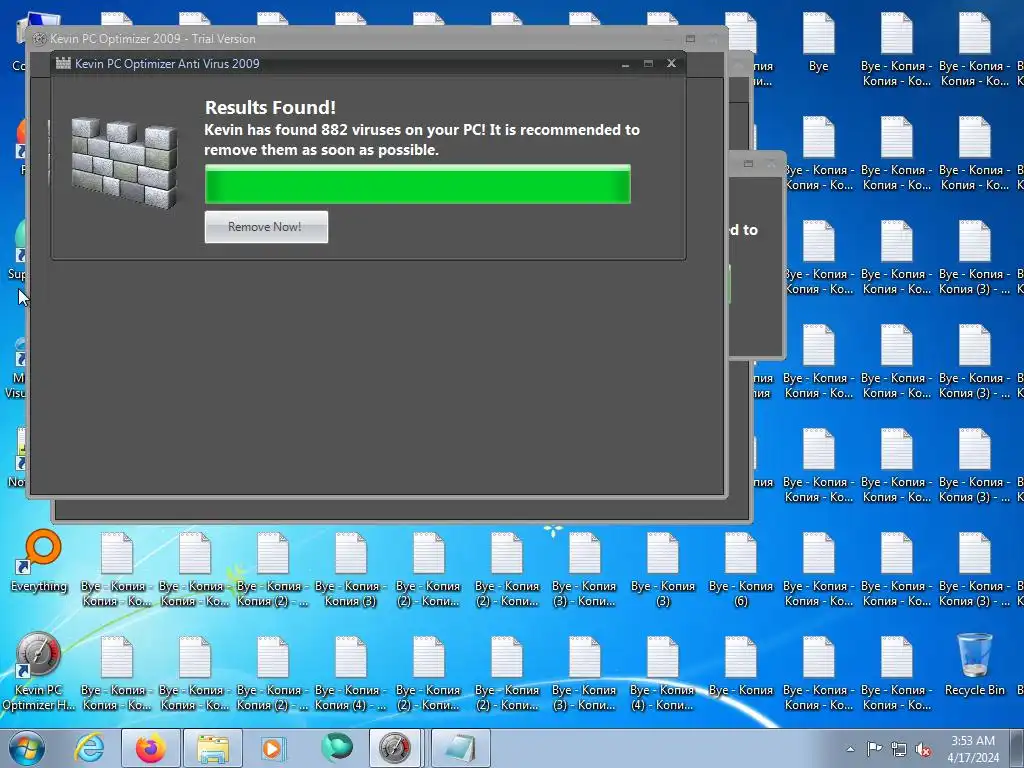Open the Action Center flag icon
This screenshot has width=1024, height=768.
point(874,749)
